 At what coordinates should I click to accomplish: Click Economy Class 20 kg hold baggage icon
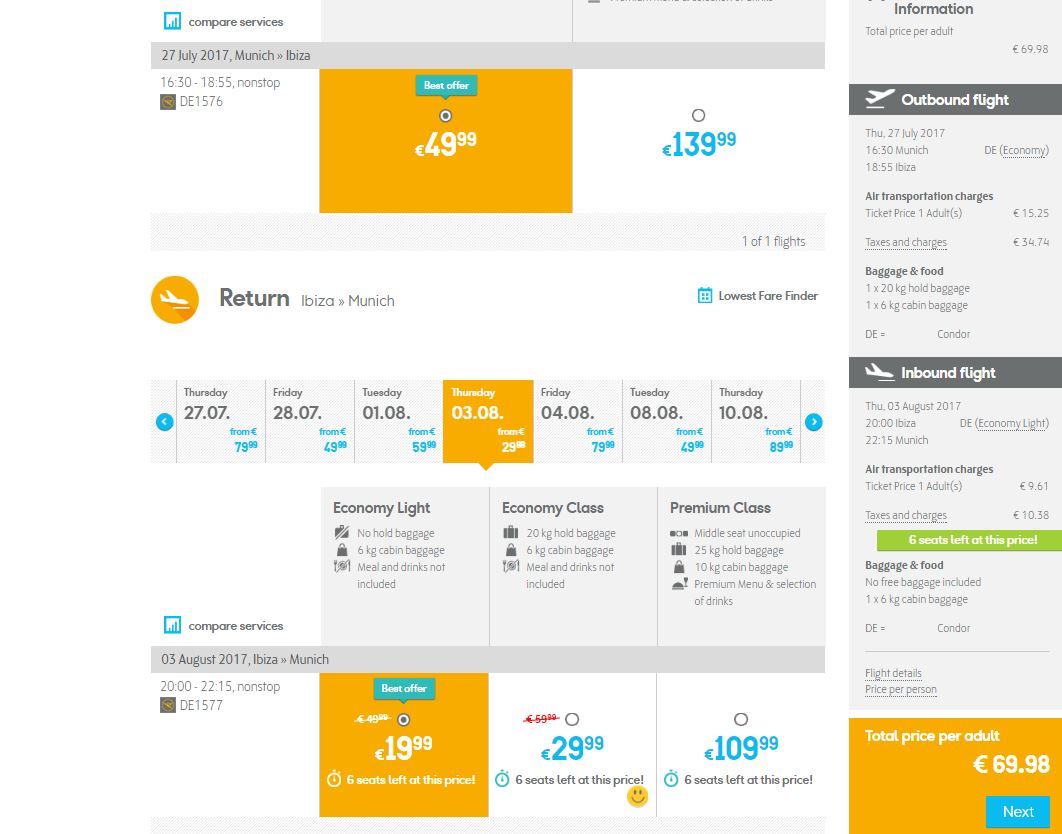point(511,533)
